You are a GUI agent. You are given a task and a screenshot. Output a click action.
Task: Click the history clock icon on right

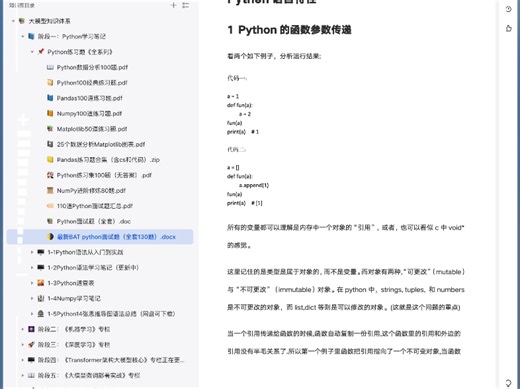pos(508,9)
